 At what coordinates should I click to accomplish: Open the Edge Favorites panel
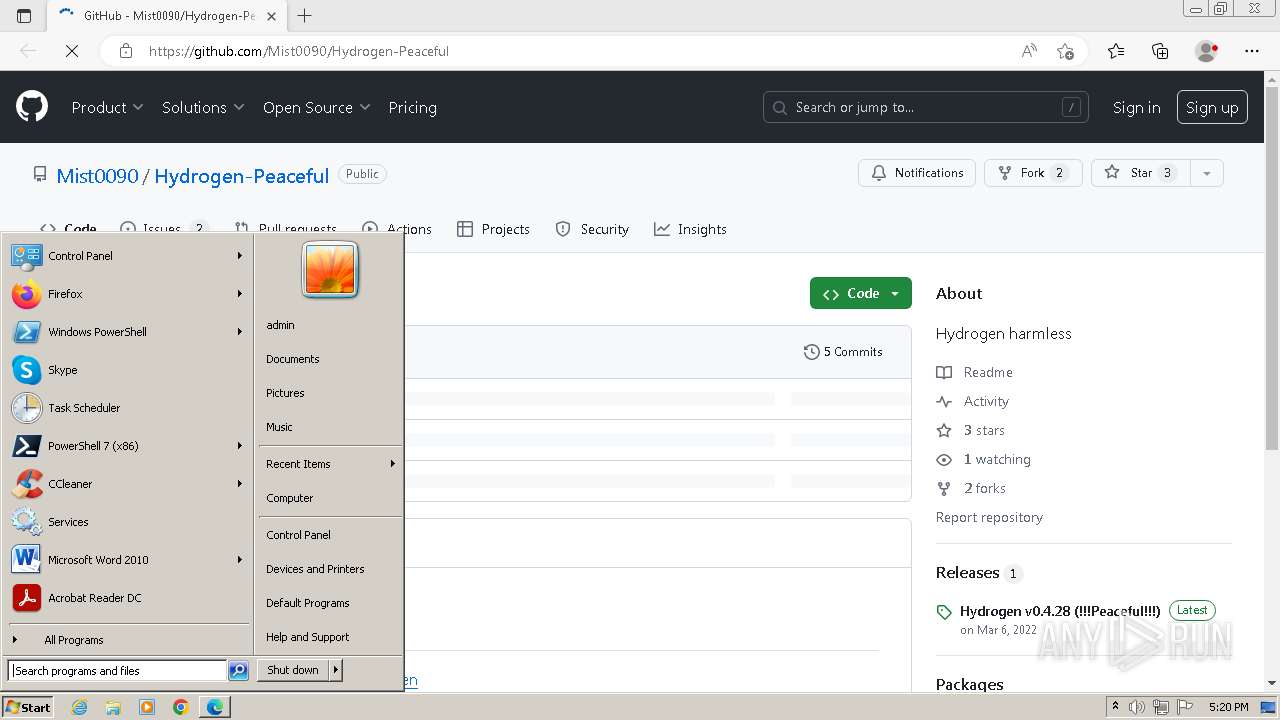[x=1116, y=51]
